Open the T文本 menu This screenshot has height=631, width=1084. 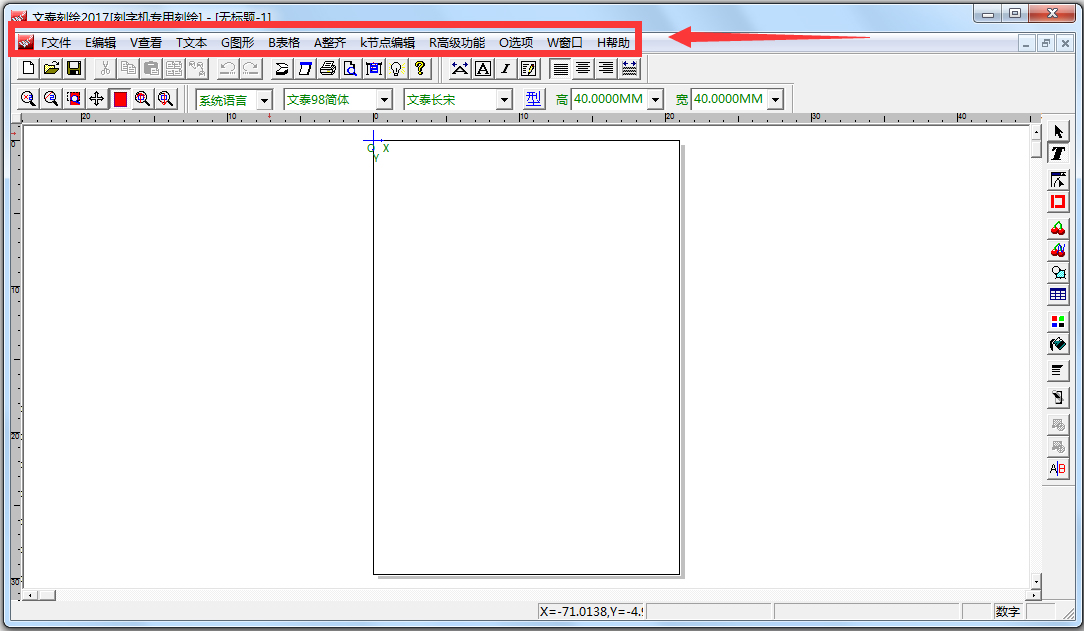point(191,43)
